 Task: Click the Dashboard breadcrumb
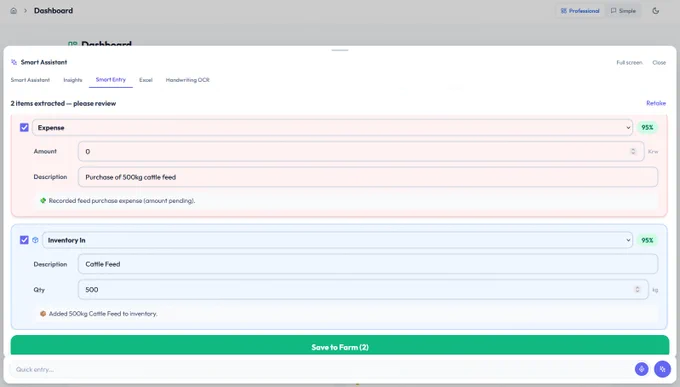click(53, 11)
